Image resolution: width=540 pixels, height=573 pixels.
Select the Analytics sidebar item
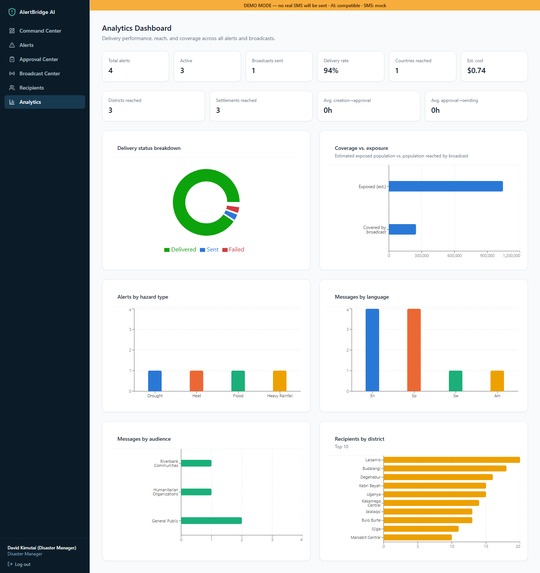coord(45,102)
